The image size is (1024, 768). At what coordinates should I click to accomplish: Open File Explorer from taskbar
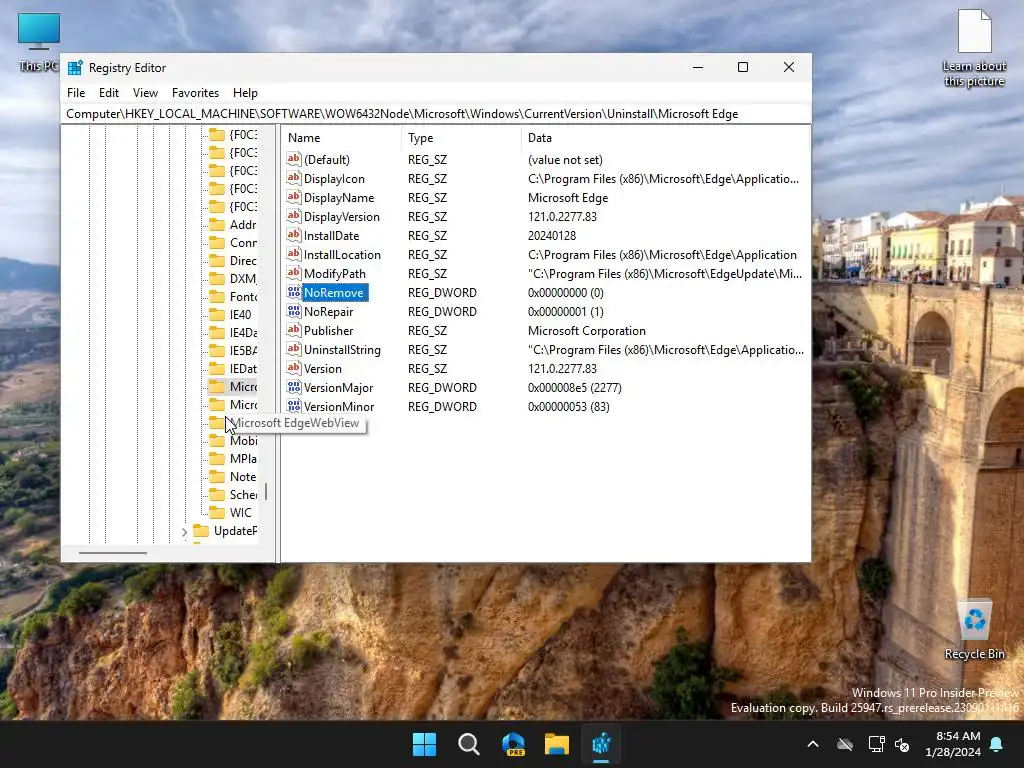(557, 744)
